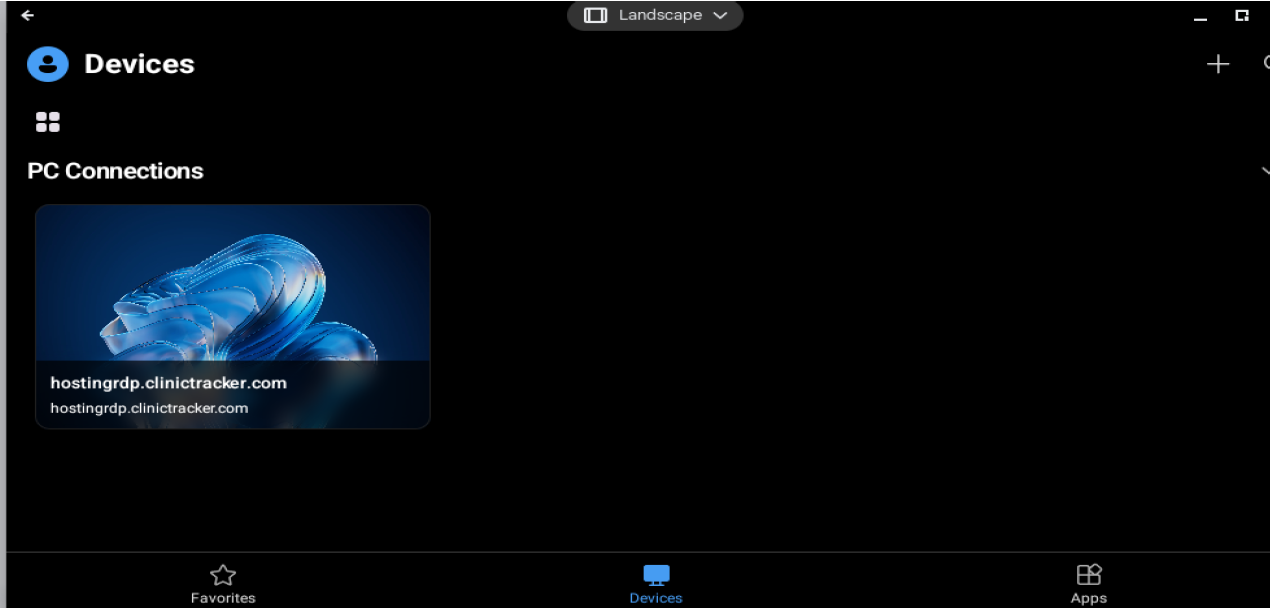
Task: Click the PC Connections heading
Action: (115, 171)
